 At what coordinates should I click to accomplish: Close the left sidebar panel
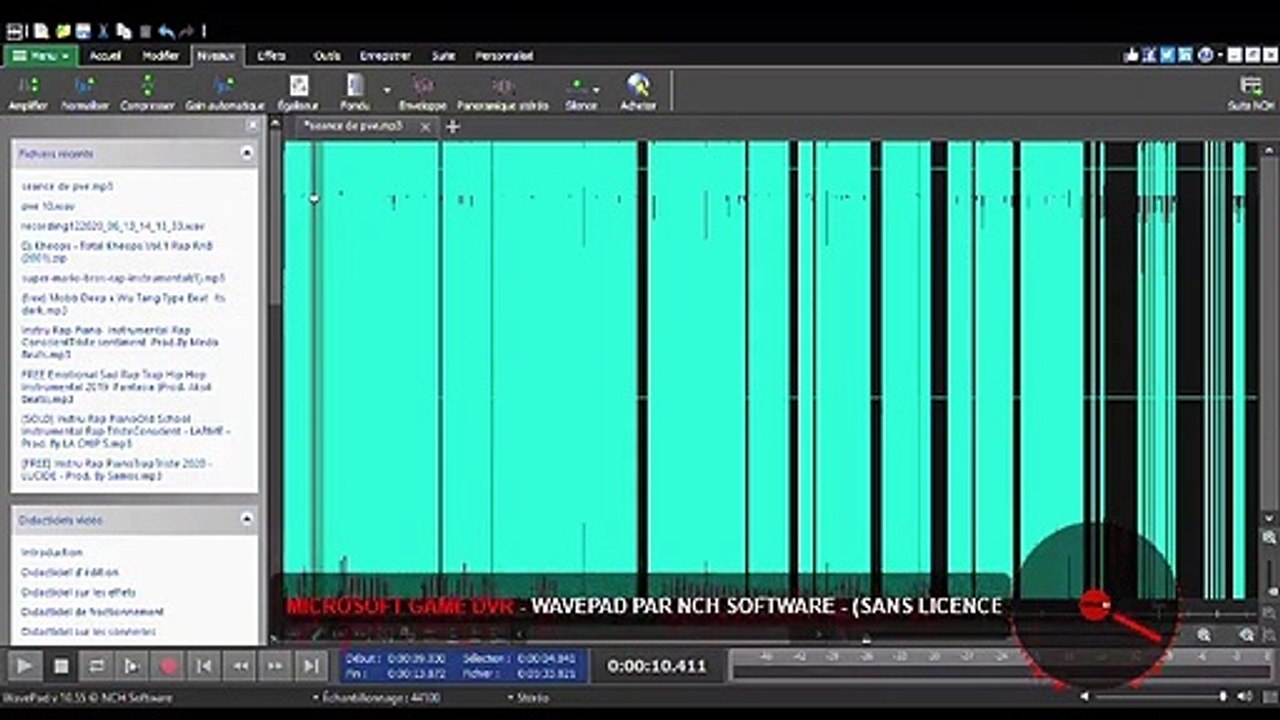coord(252,125)
